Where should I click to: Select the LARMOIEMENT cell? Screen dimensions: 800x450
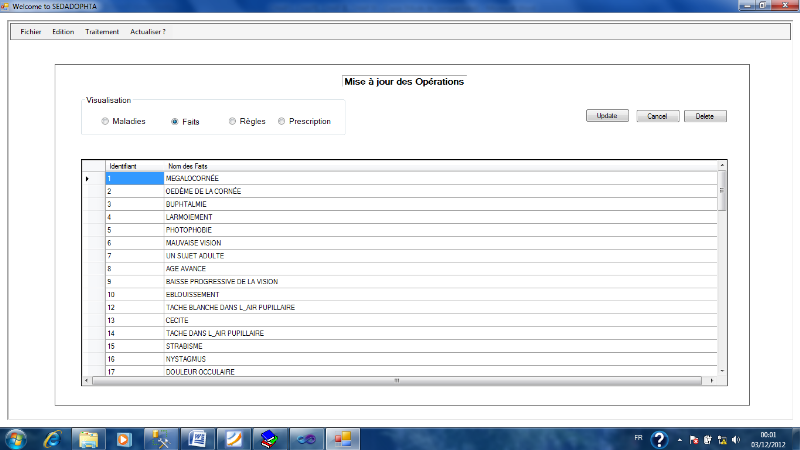(441, 217)
